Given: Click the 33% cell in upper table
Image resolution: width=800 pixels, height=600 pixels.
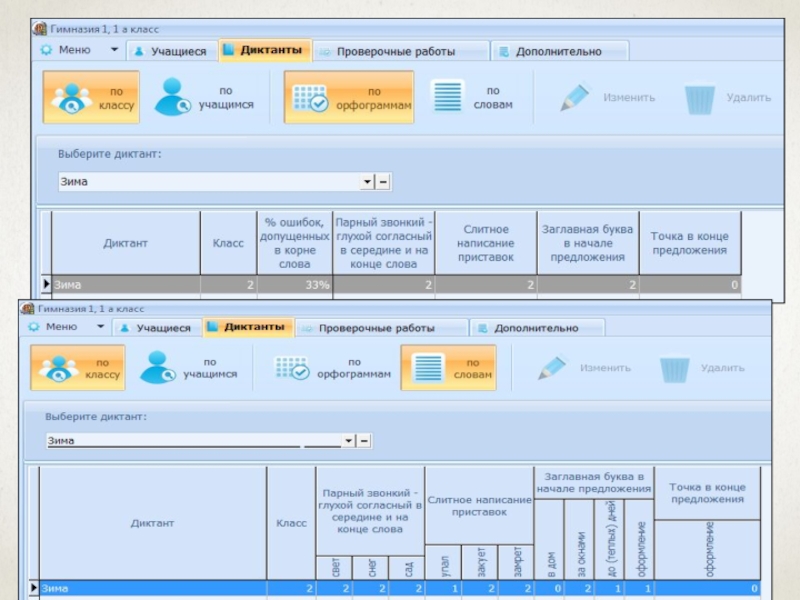Looking at the screenshot, I should (x=294, y=285).
